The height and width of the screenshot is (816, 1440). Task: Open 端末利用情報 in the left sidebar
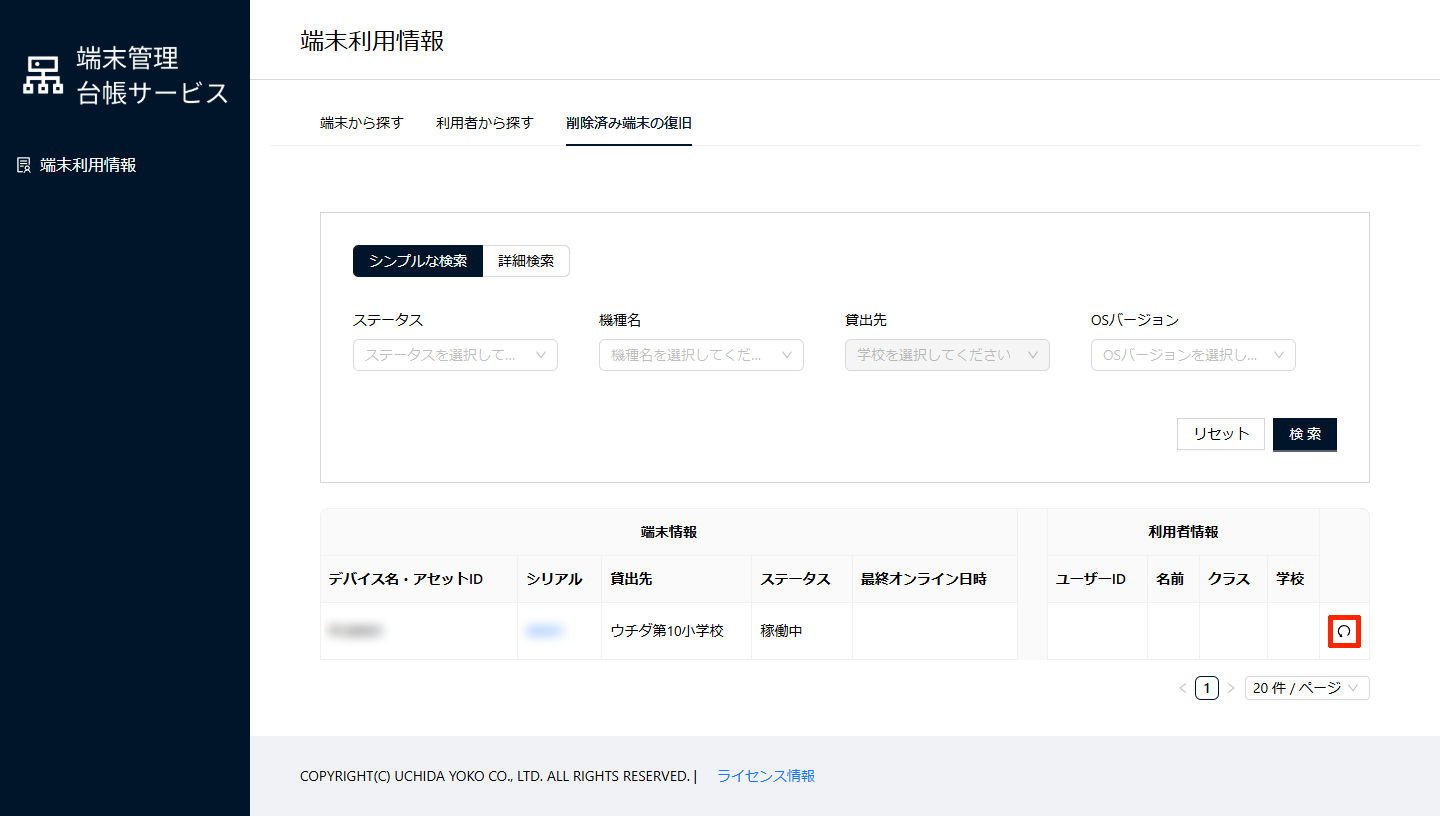(x=87, y=165)
